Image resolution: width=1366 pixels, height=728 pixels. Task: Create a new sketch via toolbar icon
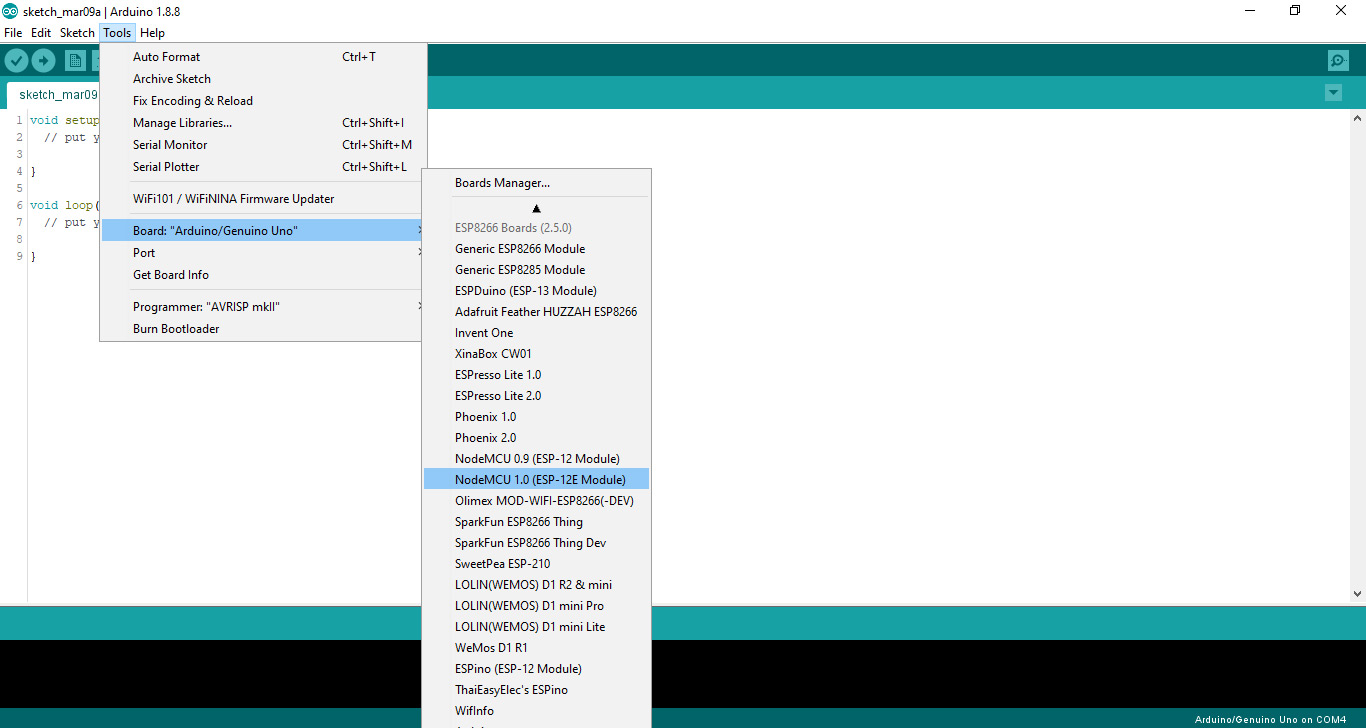click(x=75, y=60)
